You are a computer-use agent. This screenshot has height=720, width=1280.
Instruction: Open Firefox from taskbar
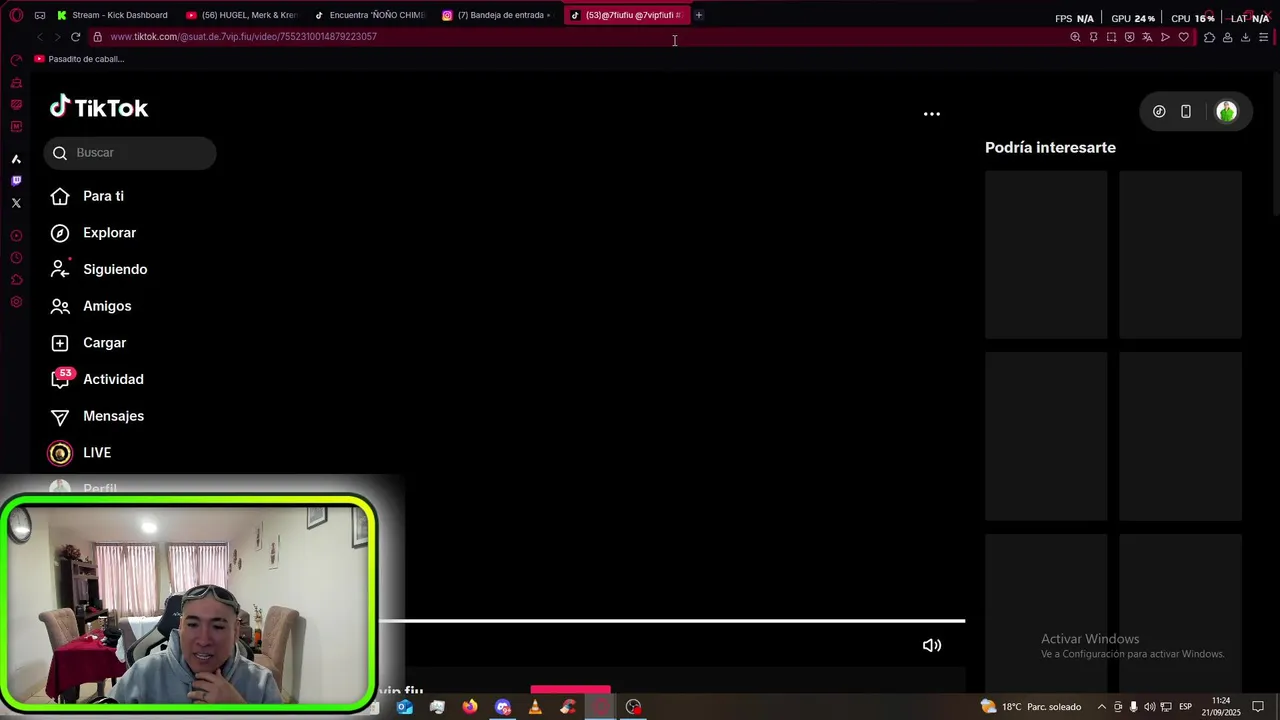tap(470, 707)
